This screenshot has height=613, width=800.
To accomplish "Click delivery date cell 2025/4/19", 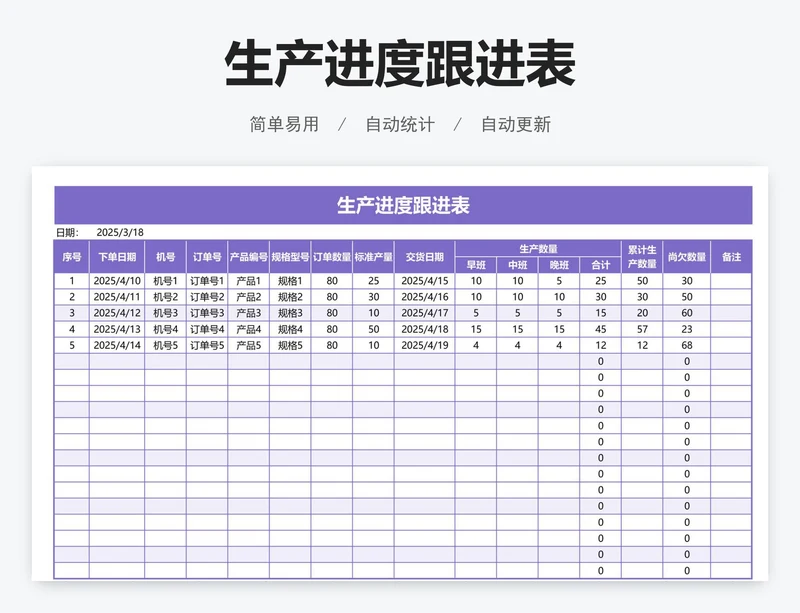I will click(x=424, y=346).
